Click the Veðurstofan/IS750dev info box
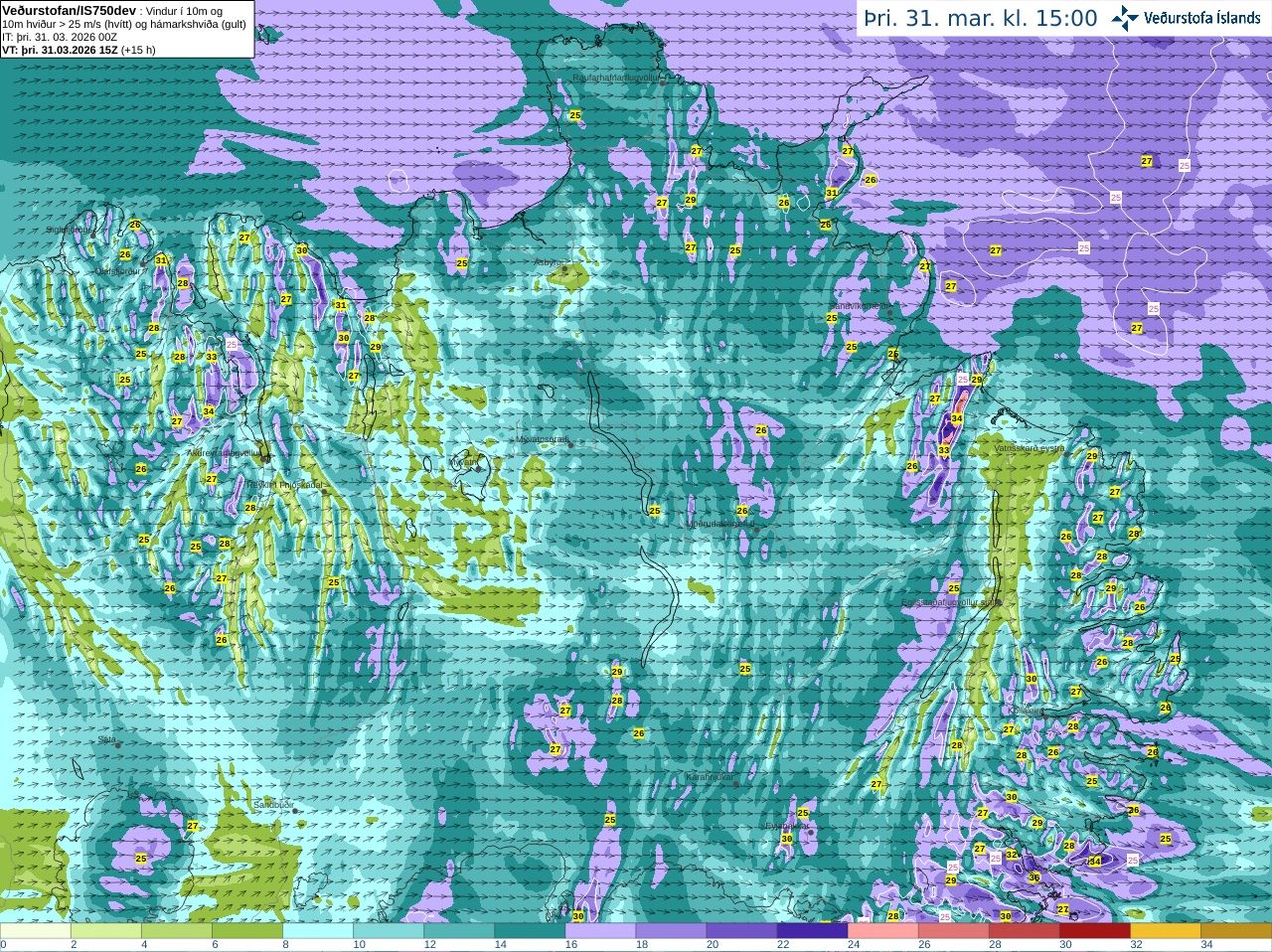 click(x=127, y=29)
